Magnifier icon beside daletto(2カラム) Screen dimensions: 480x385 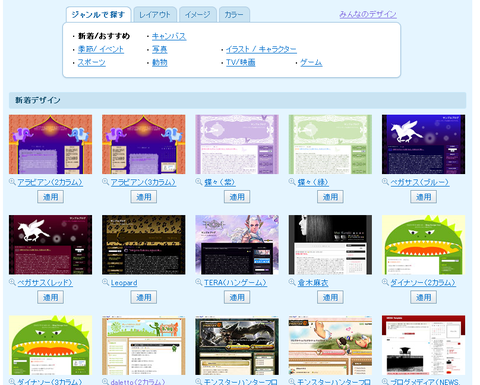pyautogui.click(x=106, y=382)
